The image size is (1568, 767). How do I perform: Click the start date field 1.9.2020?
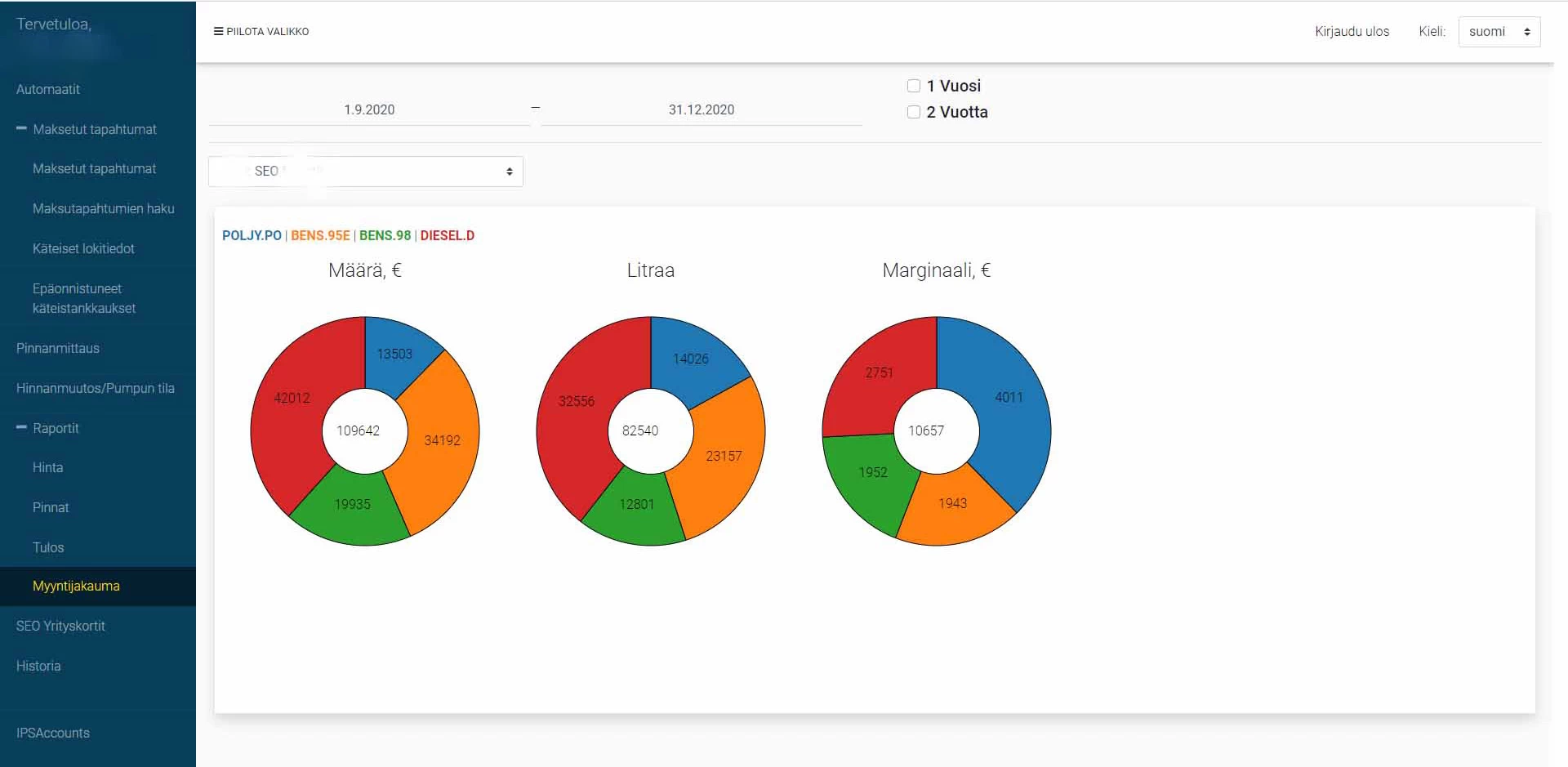(x=369, y=109)
